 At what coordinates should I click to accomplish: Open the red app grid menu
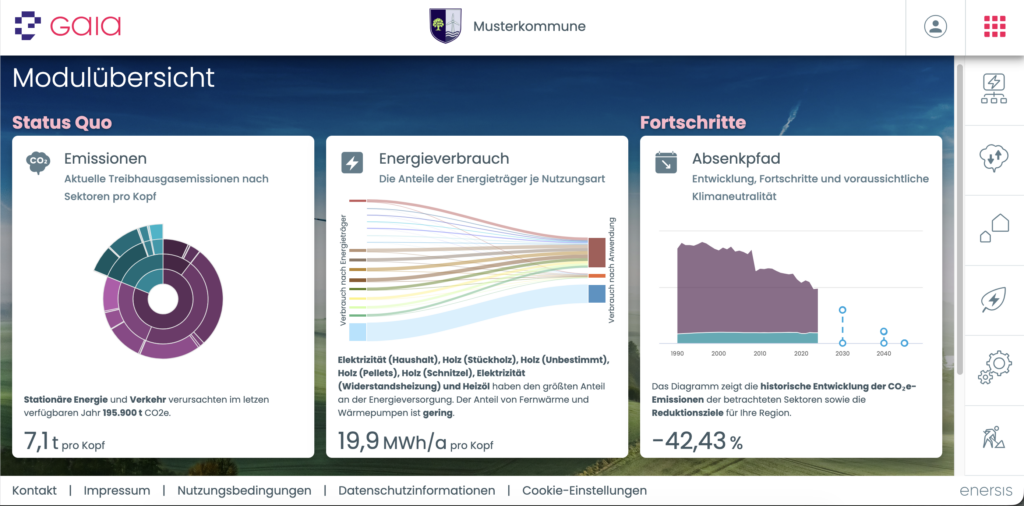tap(994, 27)
